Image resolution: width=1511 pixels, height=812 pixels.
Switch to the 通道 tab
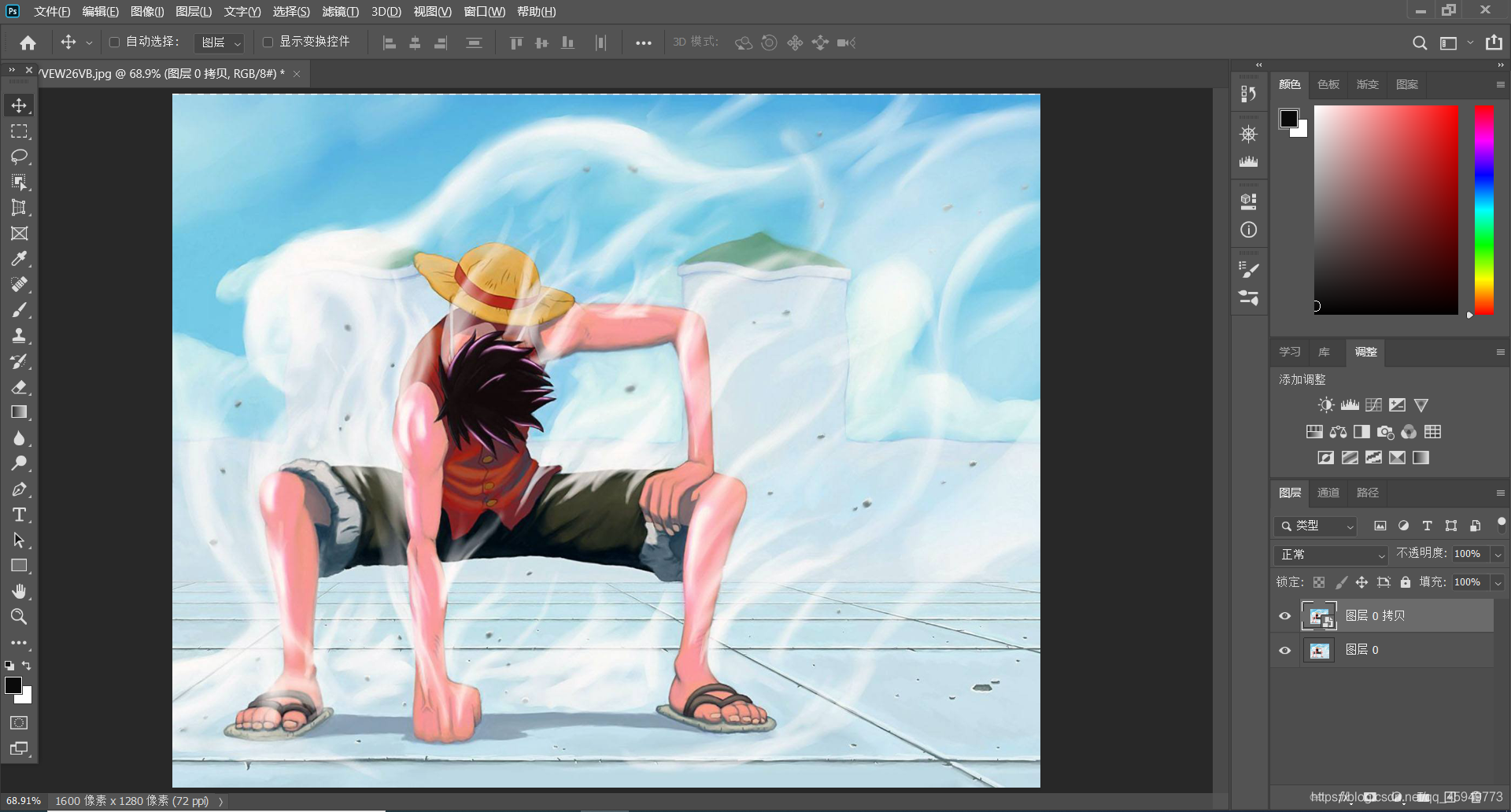[x=1328, y=493]
